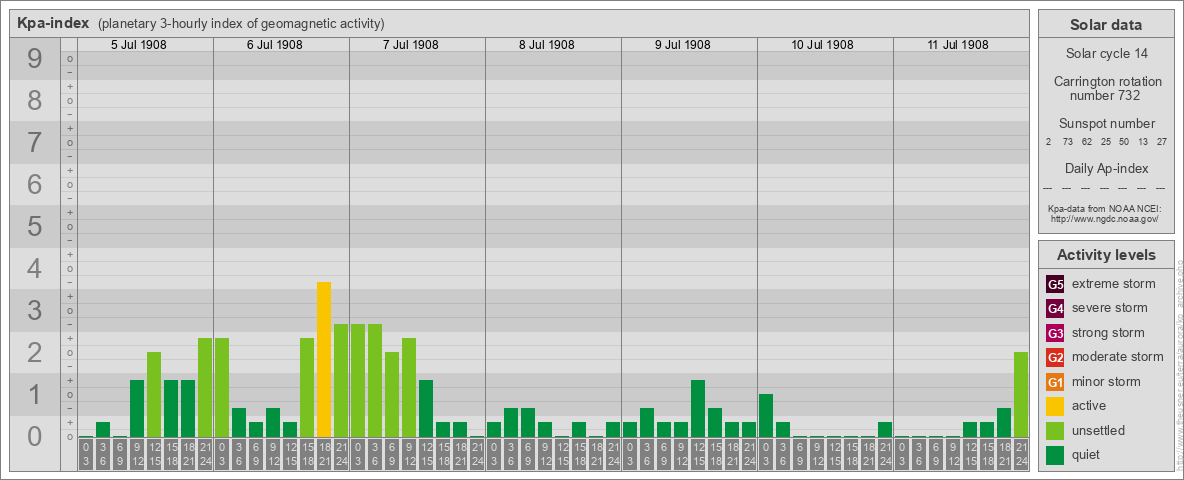The width and height of the screenshot is (1184, 480).
Task: Click the 'Activity levels' panel heading
Action: click(1105, 255)
